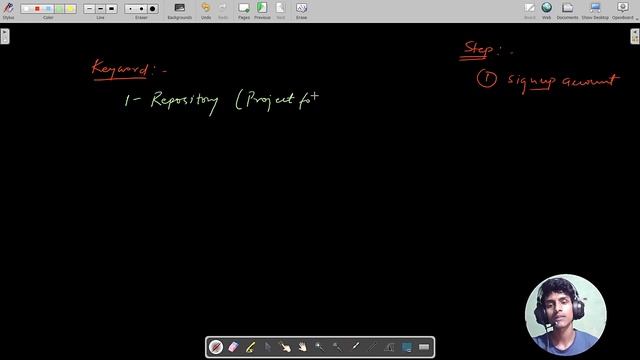Open the Stylus toolbar menu
The height and width of the screenshot is (360, 640).
(8, 10)
